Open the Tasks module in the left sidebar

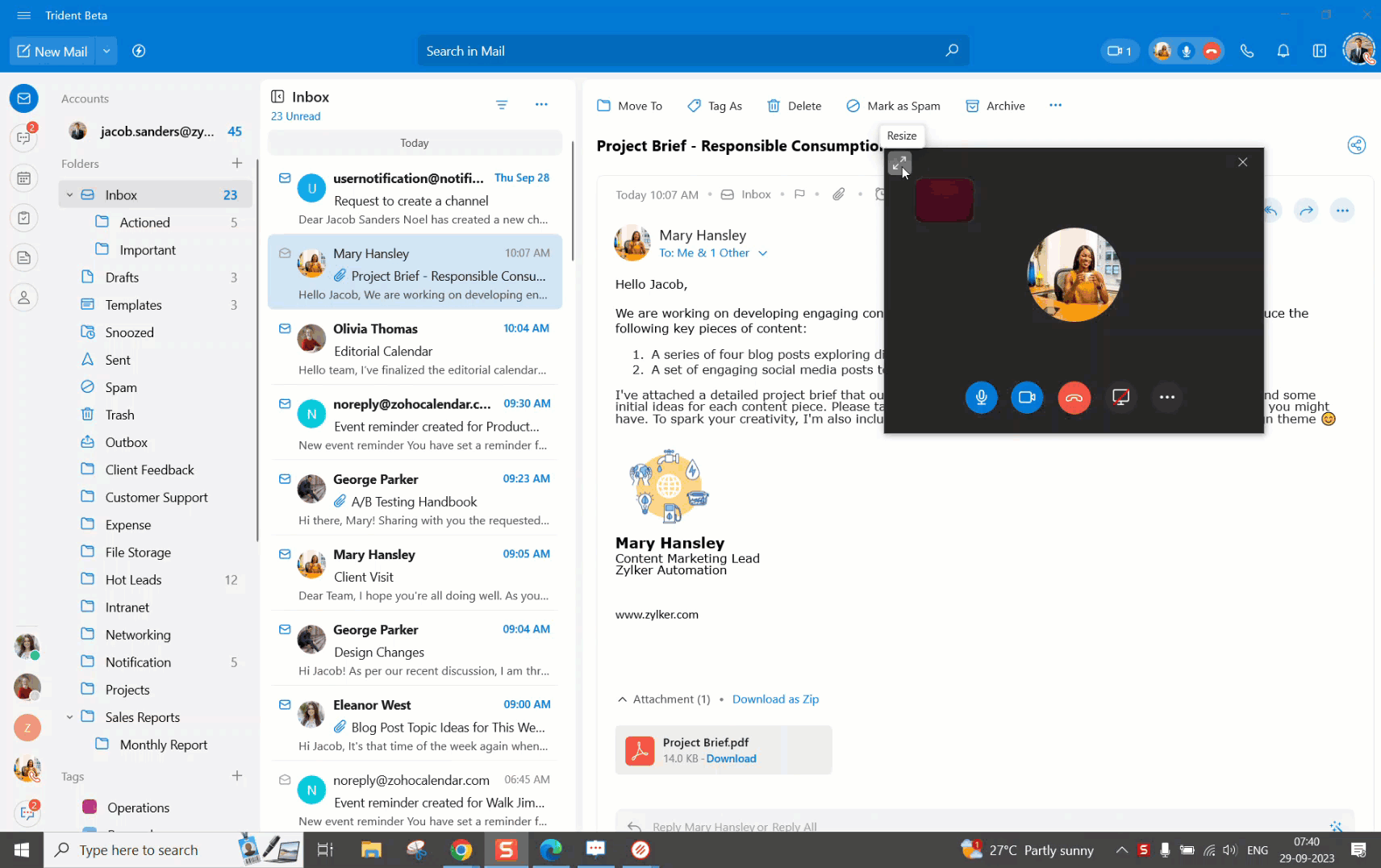click(x=24, y=218)
